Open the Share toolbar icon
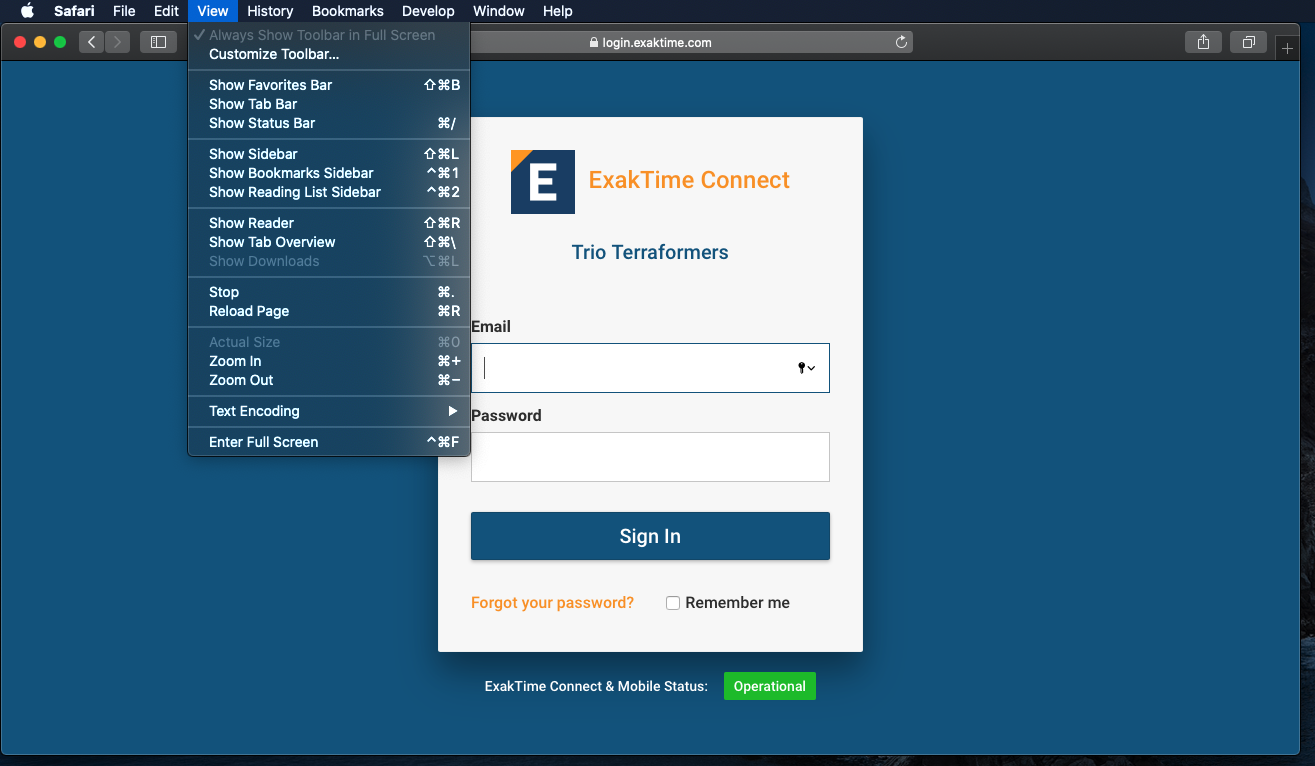This screenshot has height=766, width=1315. click(x=1204, y=42)
